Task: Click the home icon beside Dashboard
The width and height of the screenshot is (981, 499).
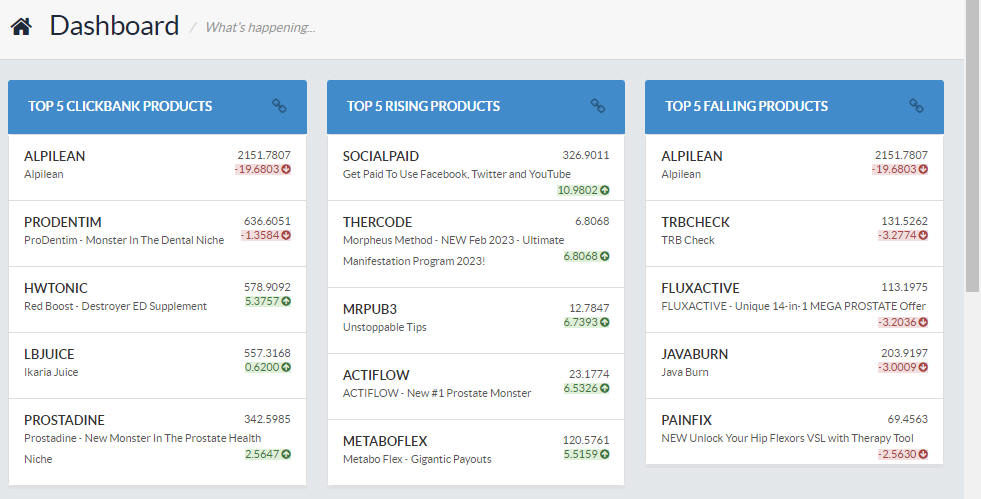Action: [x=21, y=27]
